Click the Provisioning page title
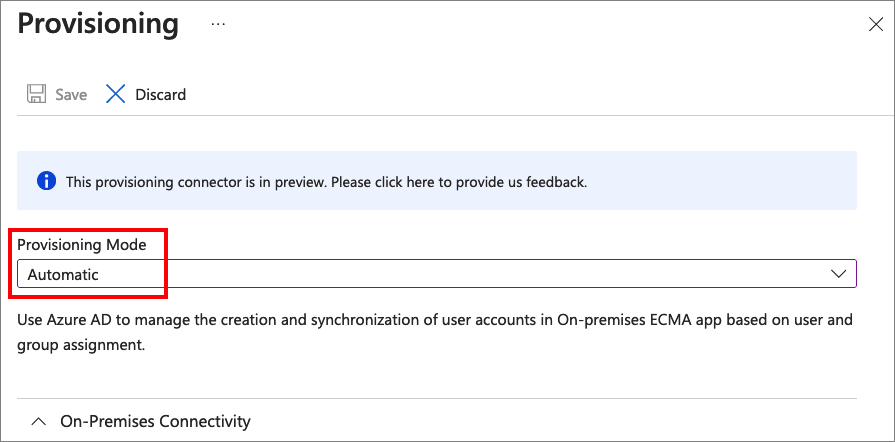Screen dimensions: 895x442 coord(98,24)
